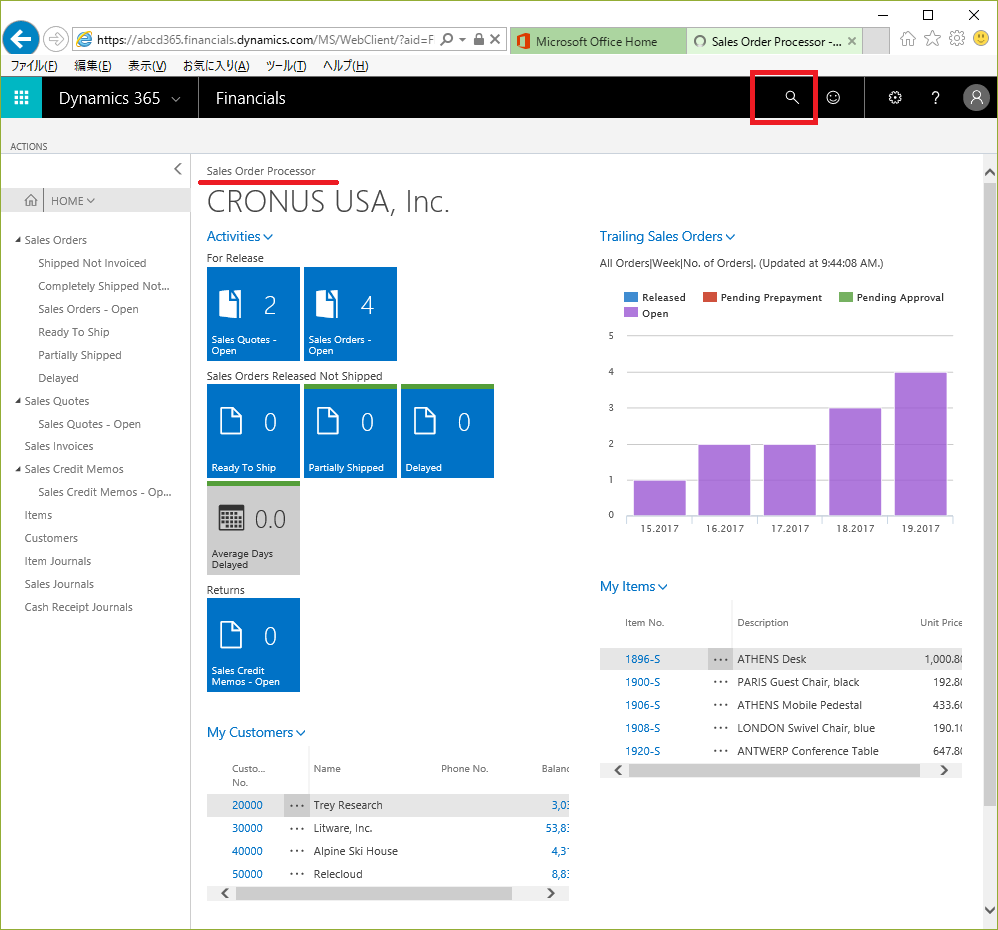998x930 pixels.
Task: Open customer number 40000 link
Action: [x=247, y=851]
